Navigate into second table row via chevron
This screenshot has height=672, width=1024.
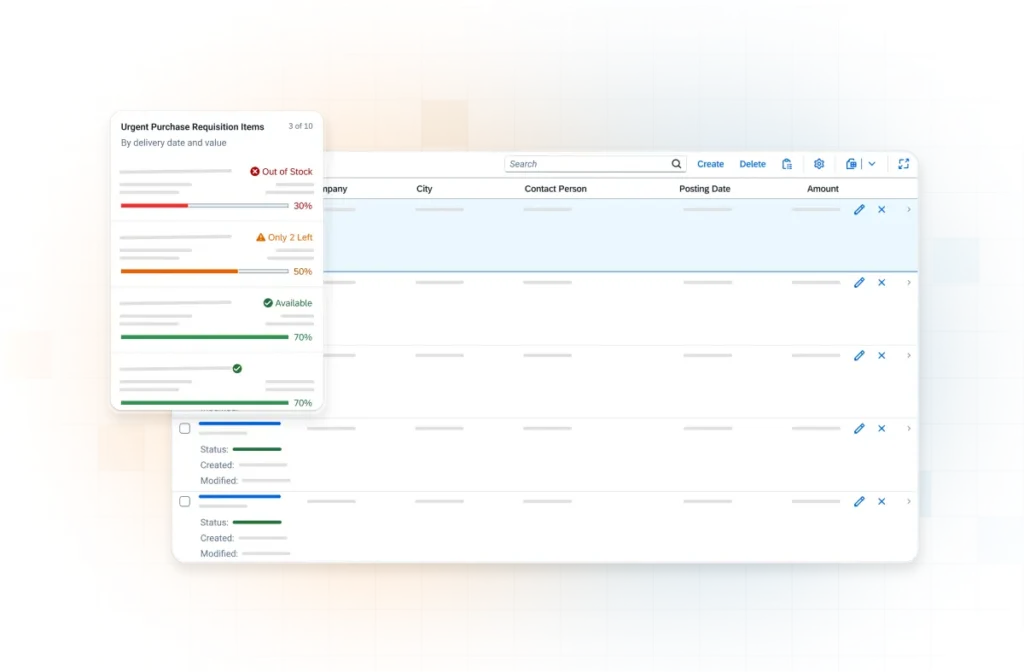point(908,283)
